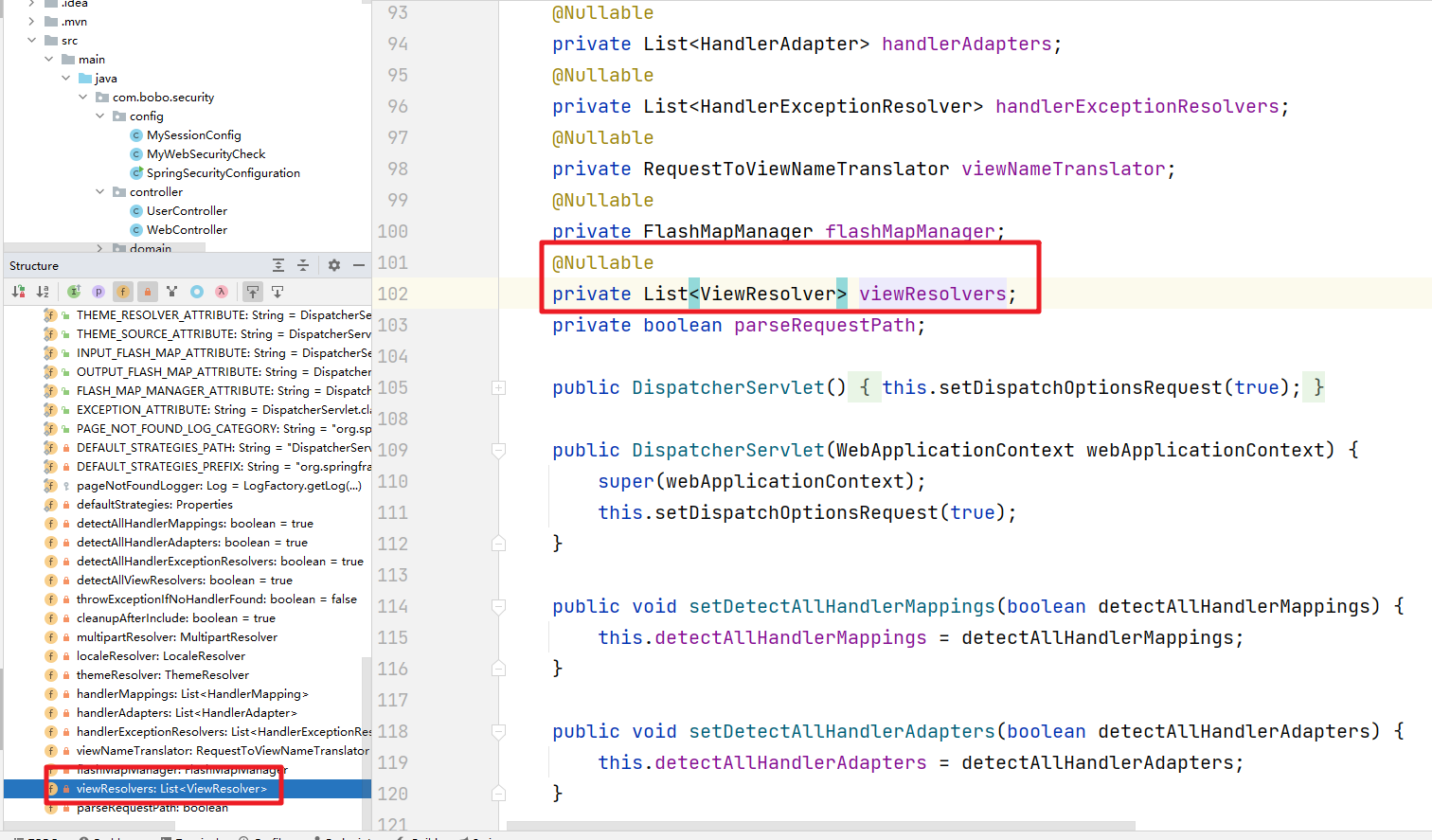The height and width of the screenshot is (840, 1432).
Task: Toggle Show Lambdas filter (pink lambda)
Action: [222, 292]
